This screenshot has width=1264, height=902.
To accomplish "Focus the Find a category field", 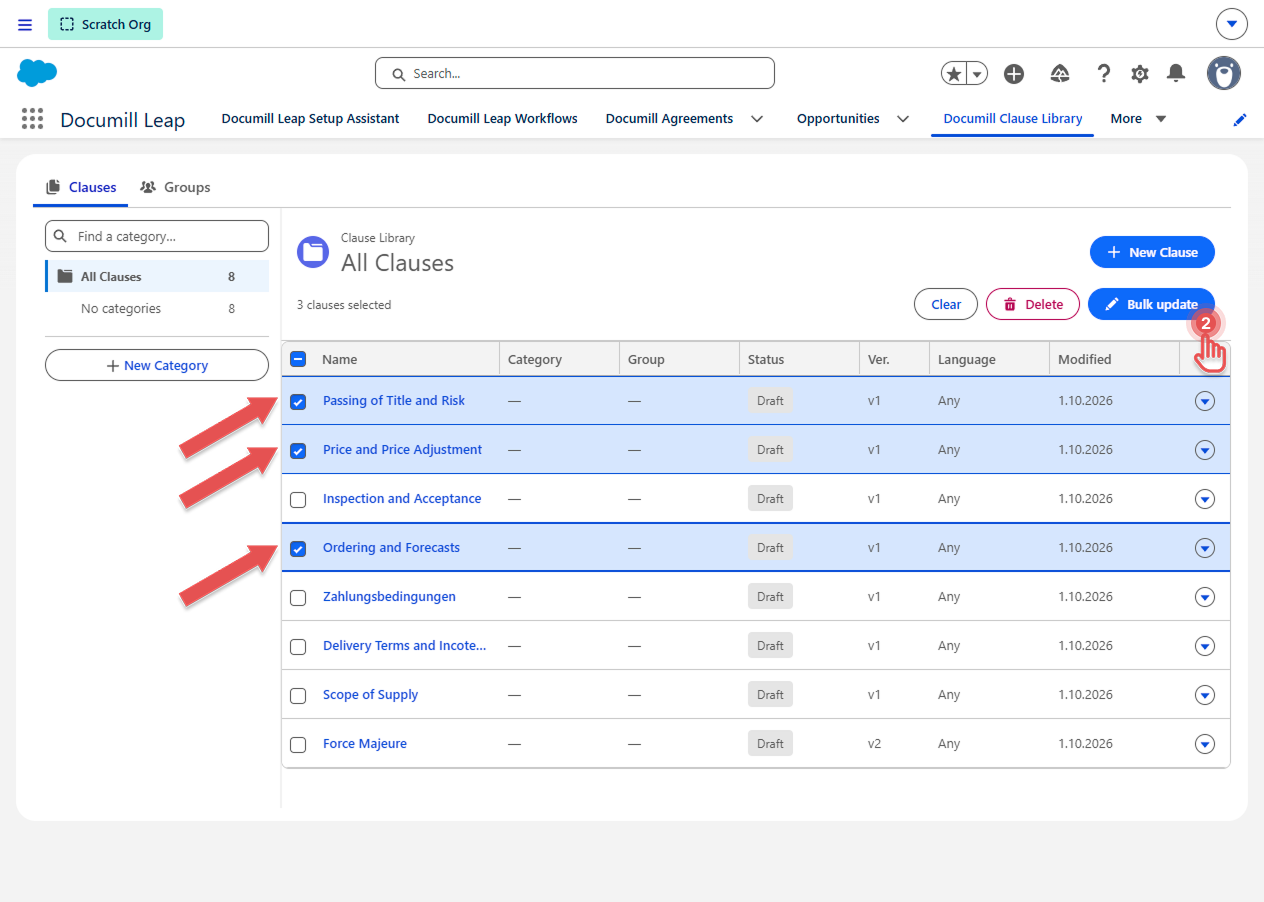I will pos(157,236).
